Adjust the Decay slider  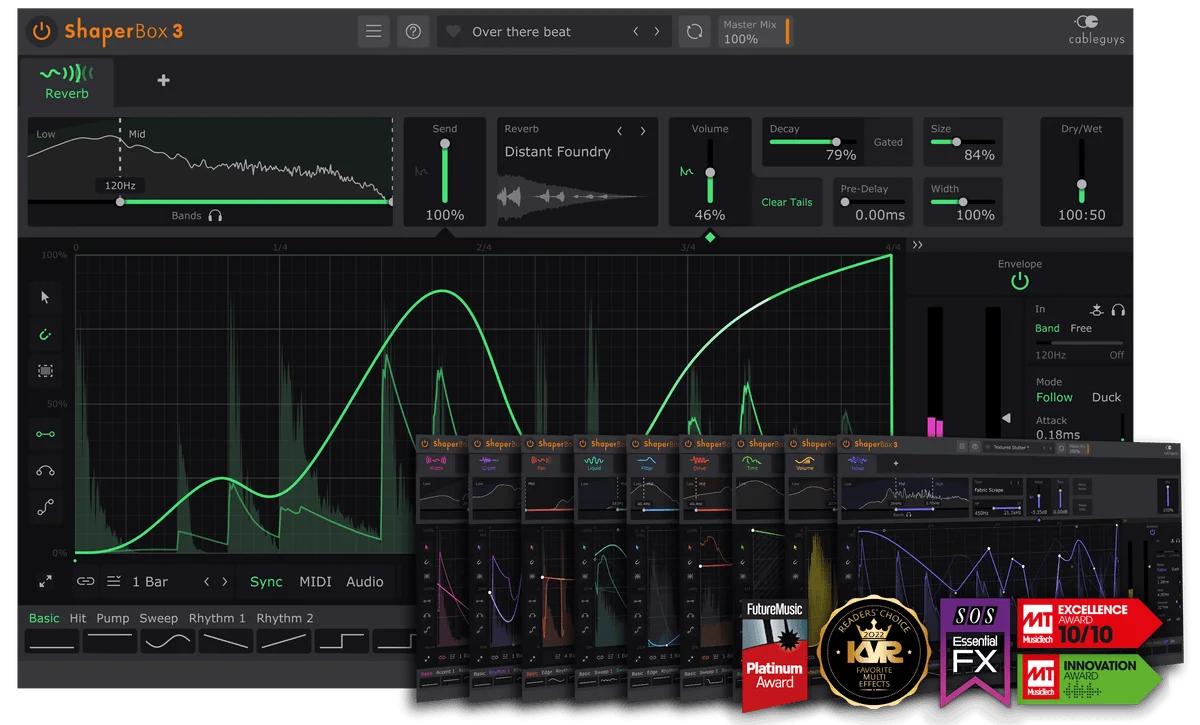coord(812,142)
